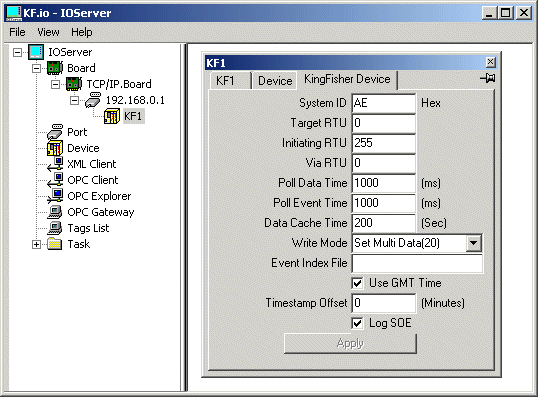538x397 pixels.
Task: Select the OPC Gateway tree label
Action: point(101,212)
